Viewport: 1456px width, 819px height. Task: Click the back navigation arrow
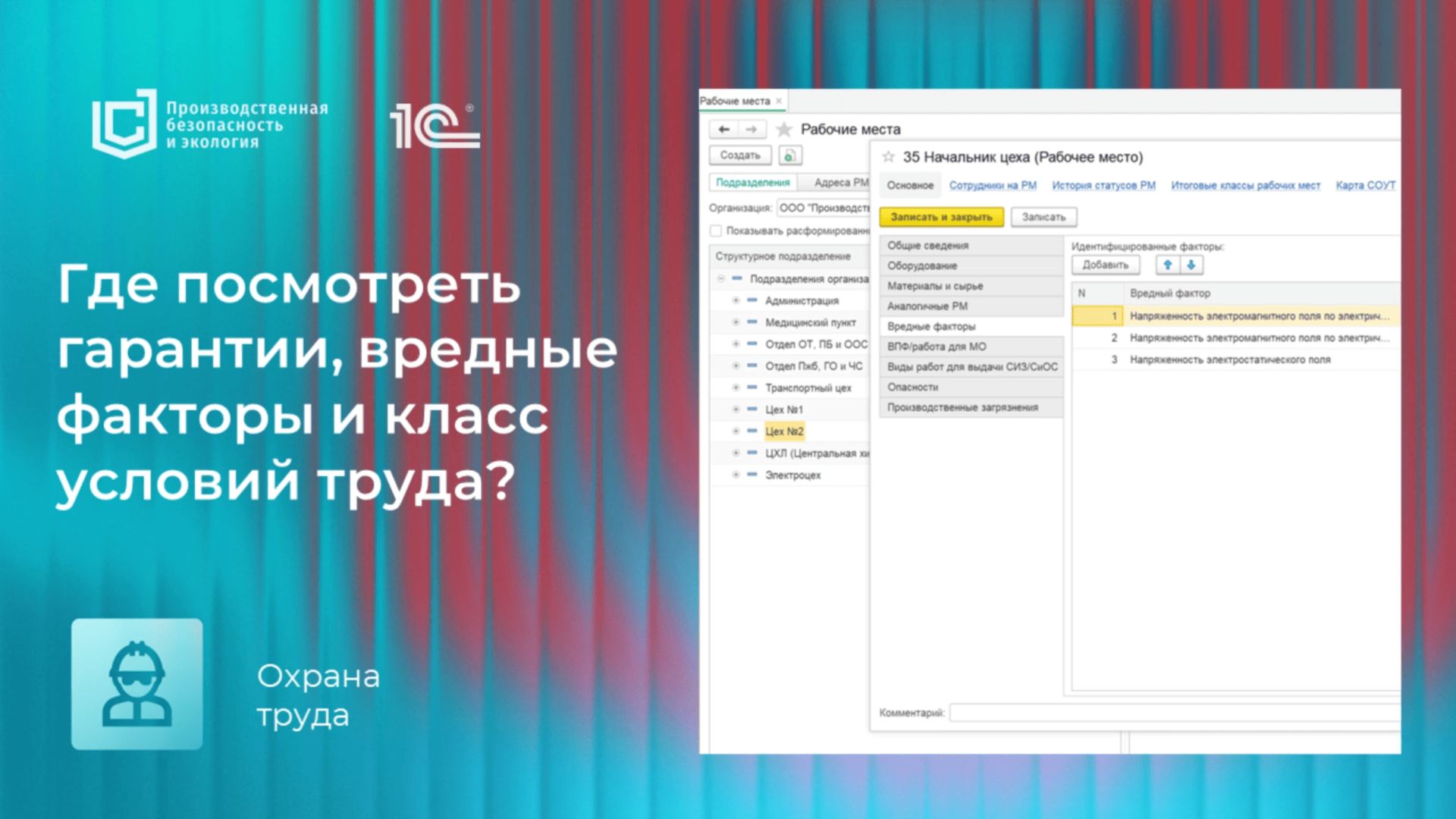point(723,130)
